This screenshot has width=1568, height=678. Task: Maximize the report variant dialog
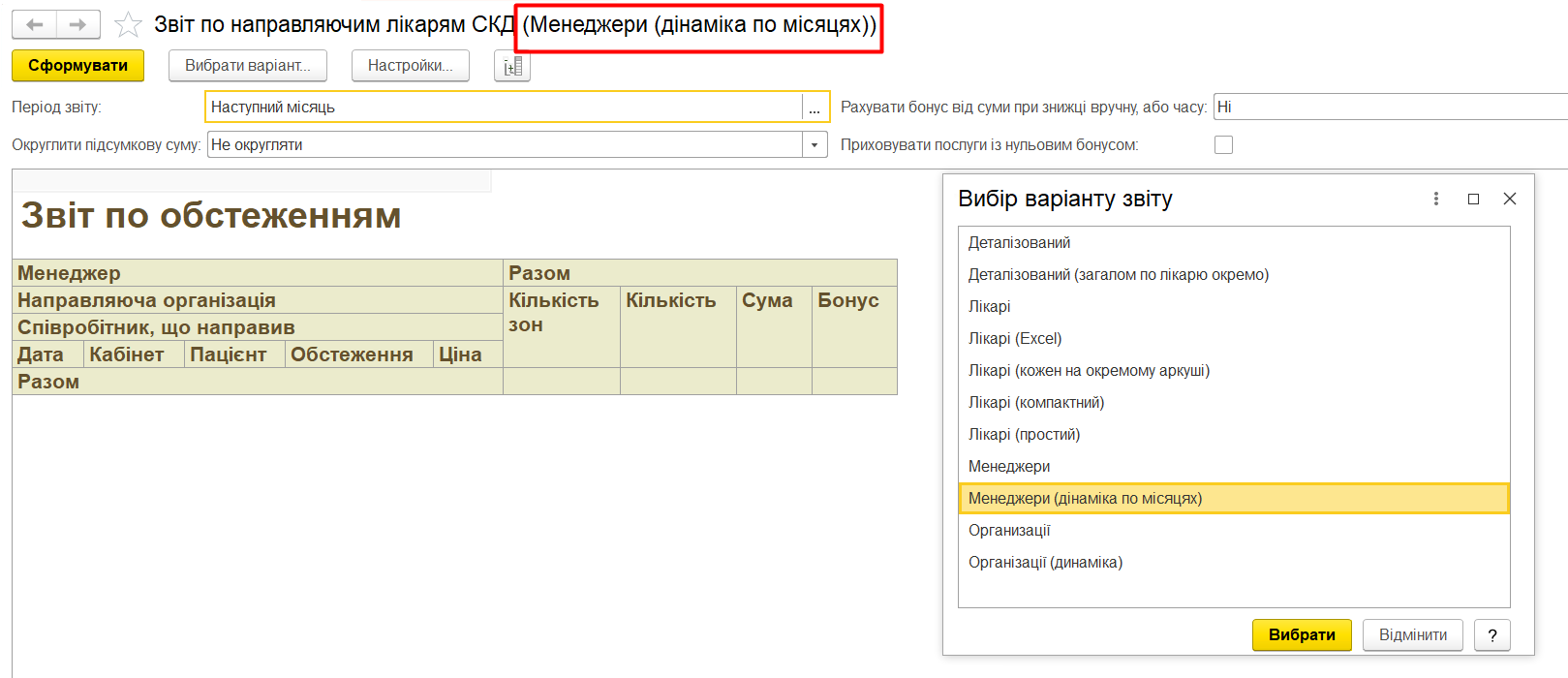coord(1473,199)
